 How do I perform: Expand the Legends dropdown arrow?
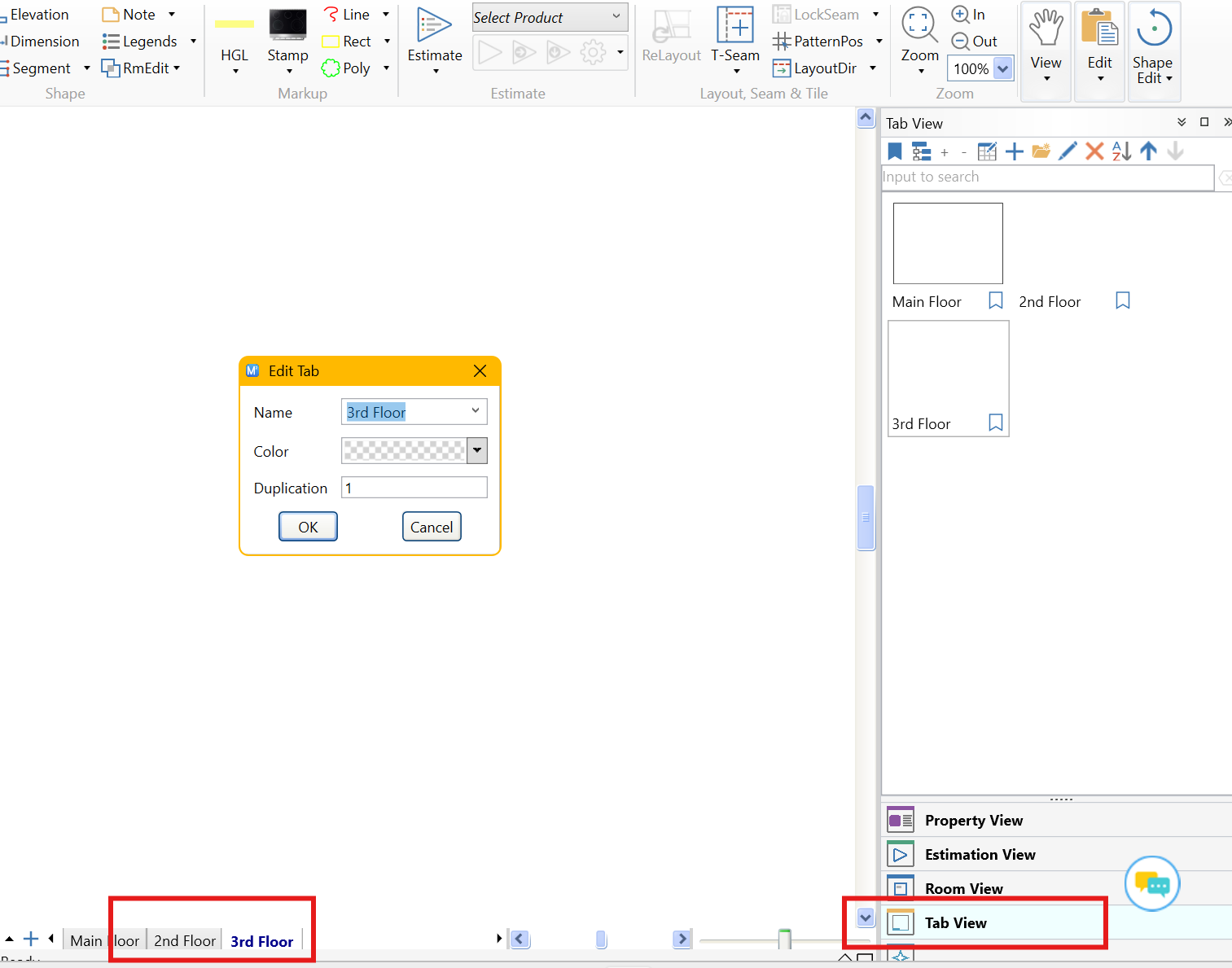click(193, 42)
